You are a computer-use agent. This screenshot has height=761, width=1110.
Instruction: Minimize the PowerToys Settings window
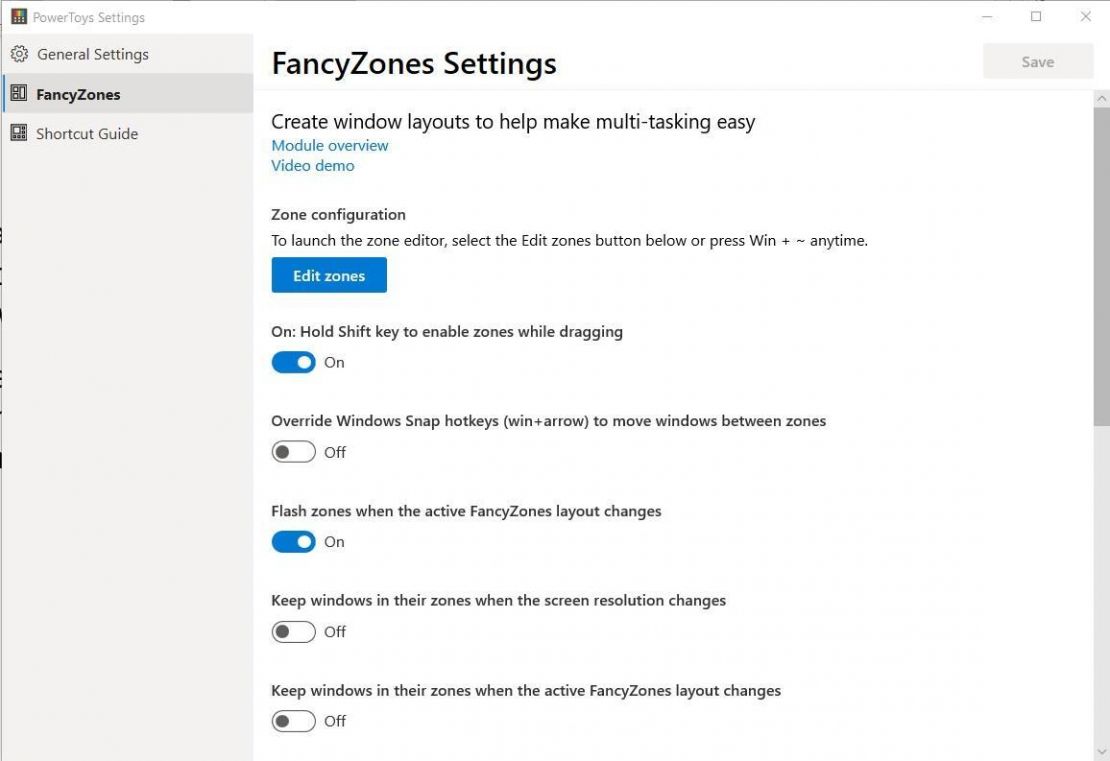click(985, 16)
